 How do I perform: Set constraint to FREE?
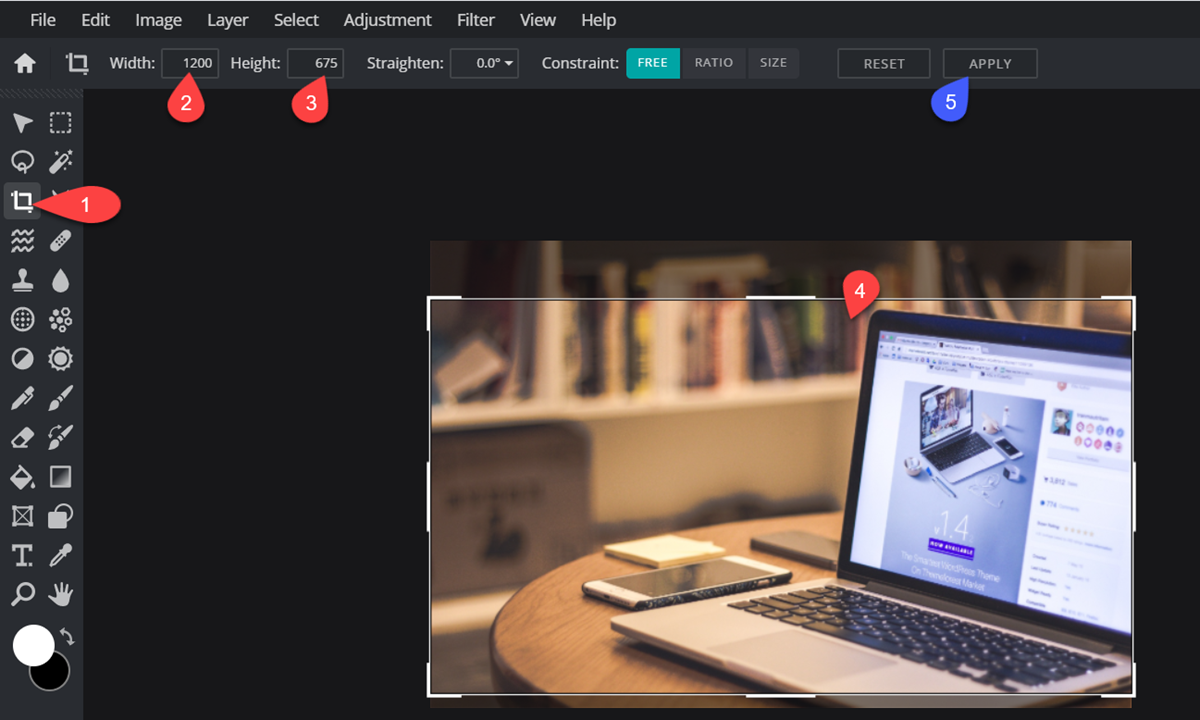tap(652, 63)
